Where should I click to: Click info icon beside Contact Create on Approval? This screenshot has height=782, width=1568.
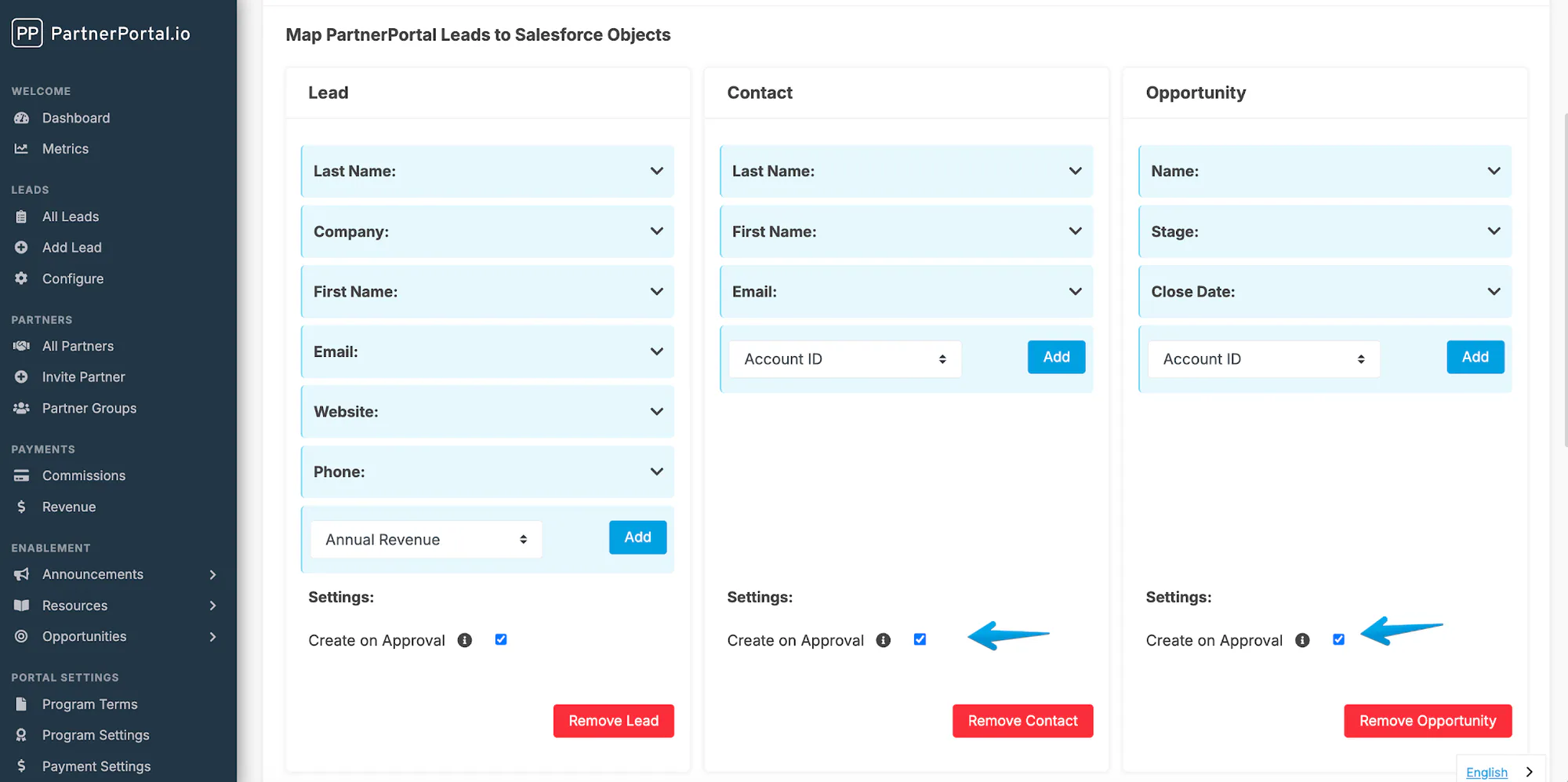point(884,640)
